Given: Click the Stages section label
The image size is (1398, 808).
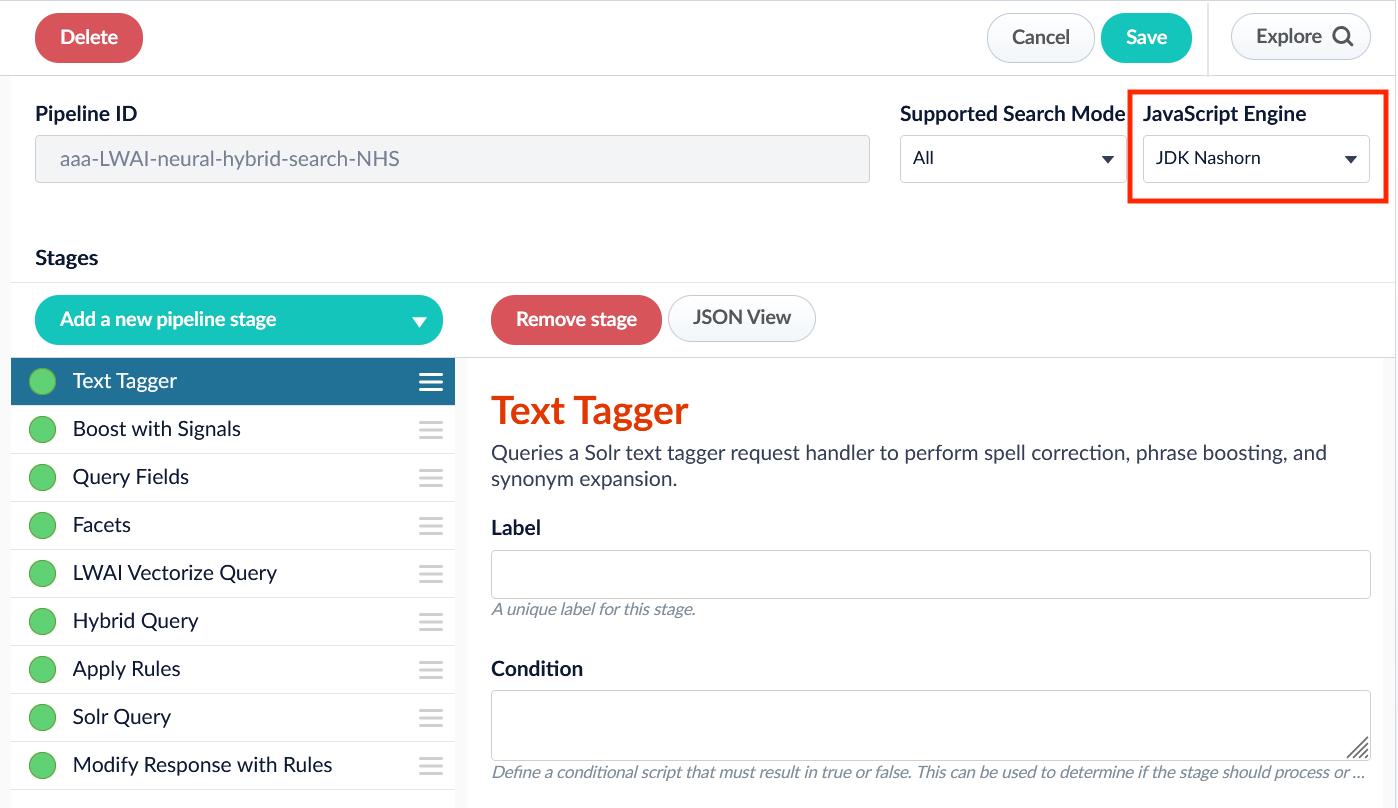Looking at the screenshot, I should 67,258.
